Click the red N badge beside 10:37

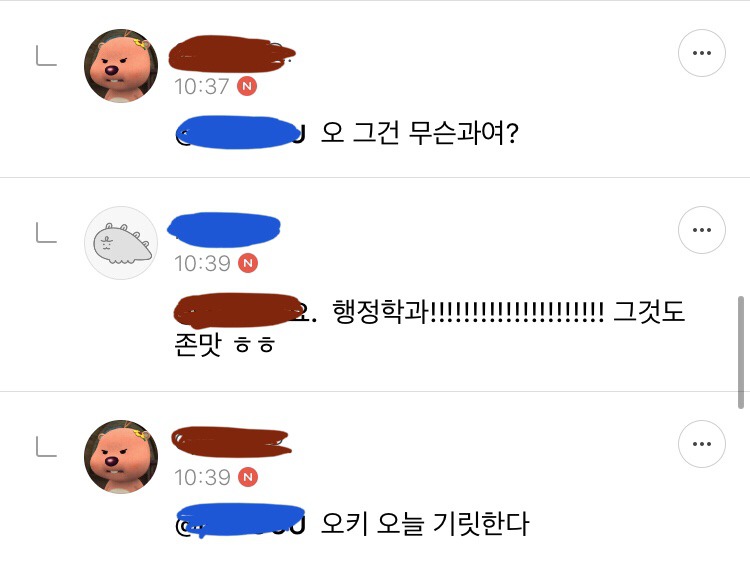(247, 87)
